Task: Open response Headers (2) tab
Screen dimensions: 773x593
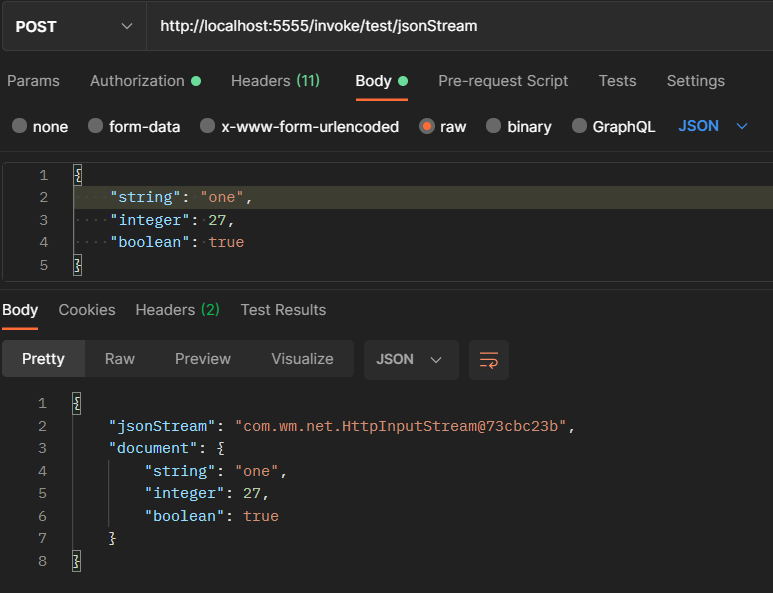Action: (x=177, y=310)
